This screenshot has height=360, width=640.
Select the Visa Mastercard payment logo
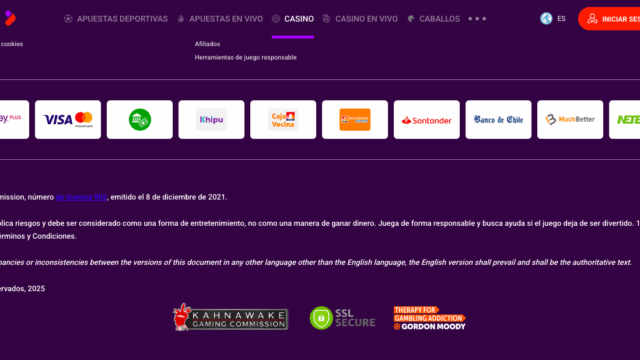68,120
